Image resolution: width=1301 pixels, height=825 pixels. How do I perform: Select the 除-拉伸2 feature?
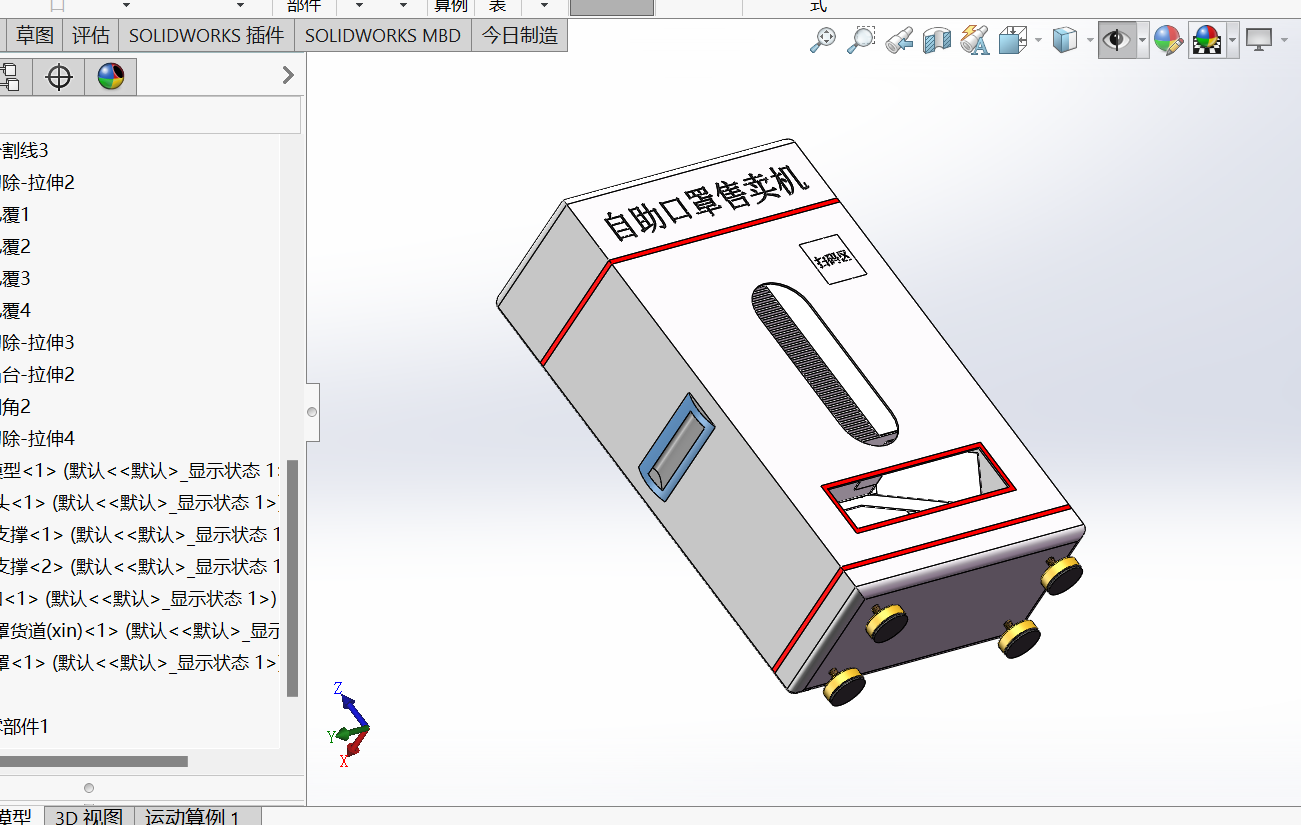(37, 183)
